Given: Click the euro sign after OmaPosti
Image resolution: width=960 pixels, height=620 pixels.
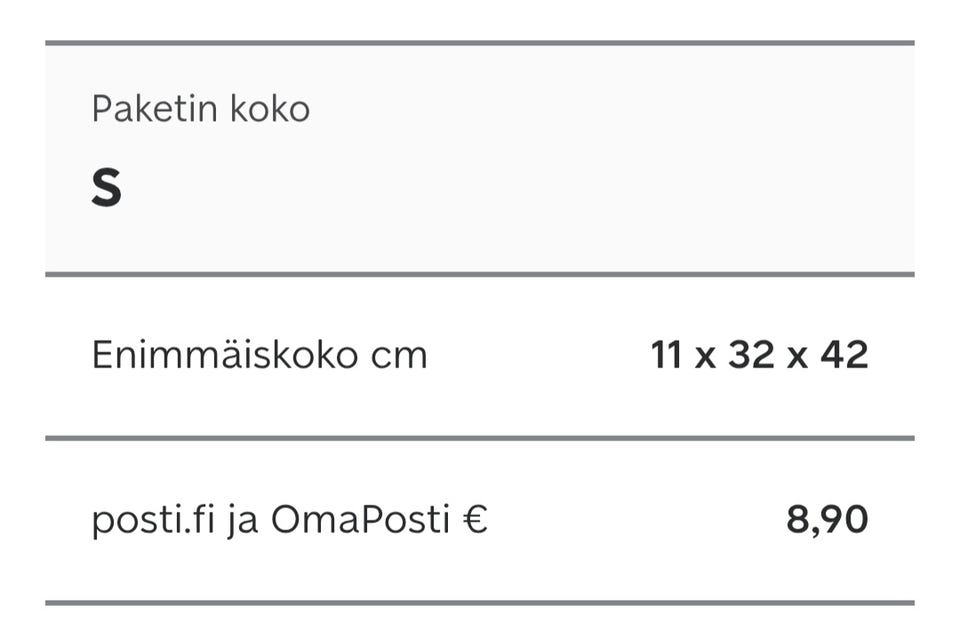Looking at the screenshot, I should 476,520.
